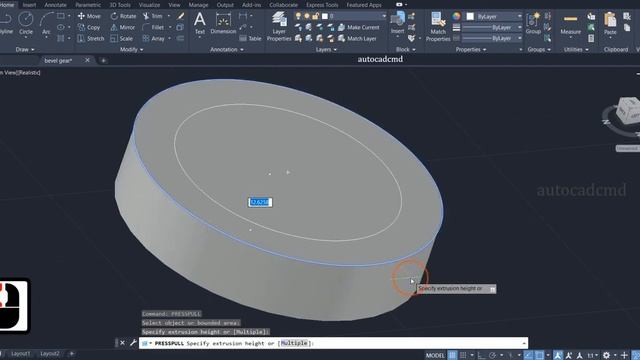Viewport: 640px width, 360px height.
Task: Switch to the Layout1 tab
Action: (x=20, y=353)
